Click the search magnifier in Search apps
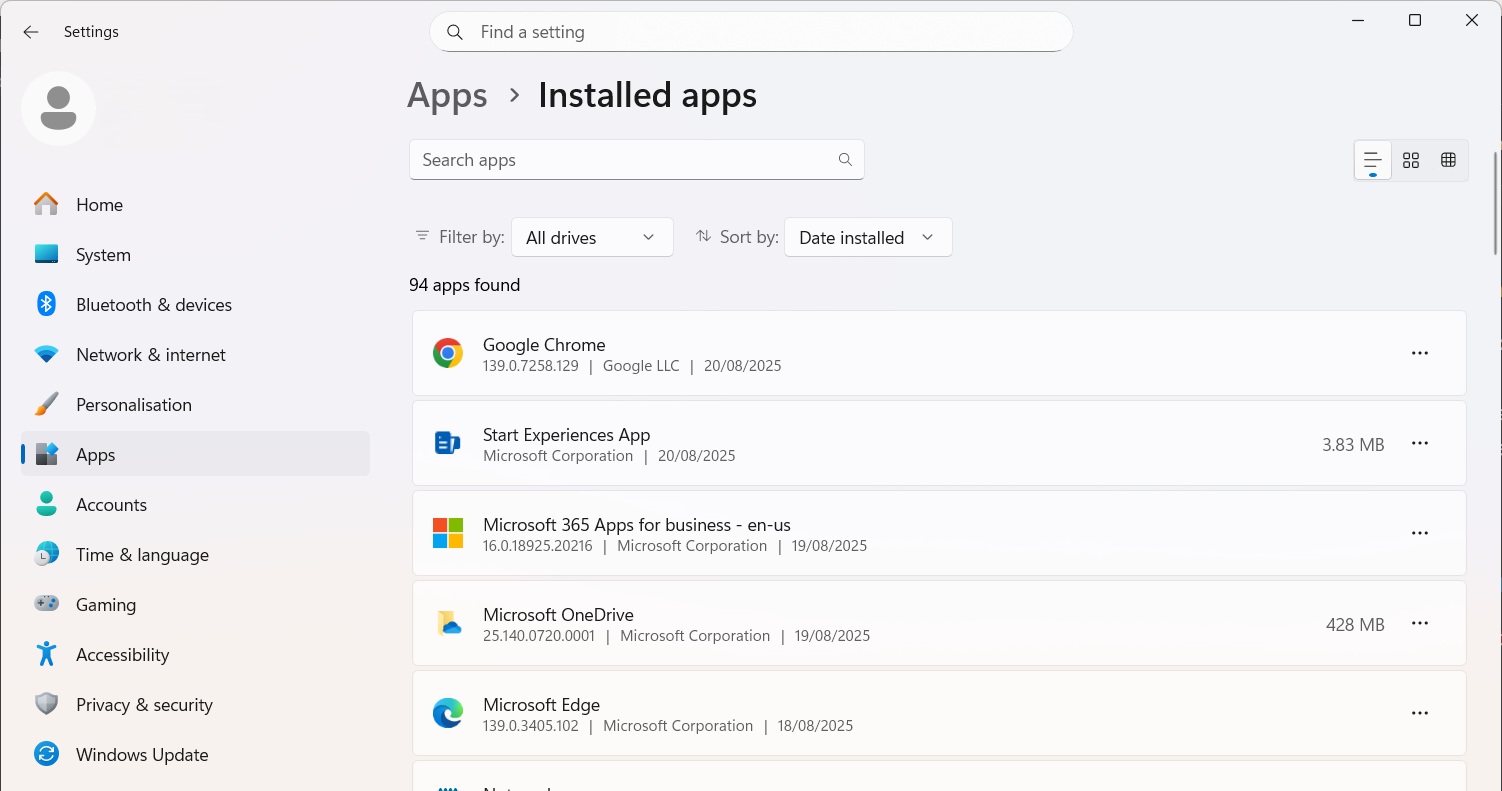Image resolution: width=1502 pixels, height=791 pixels. [845, 160]
